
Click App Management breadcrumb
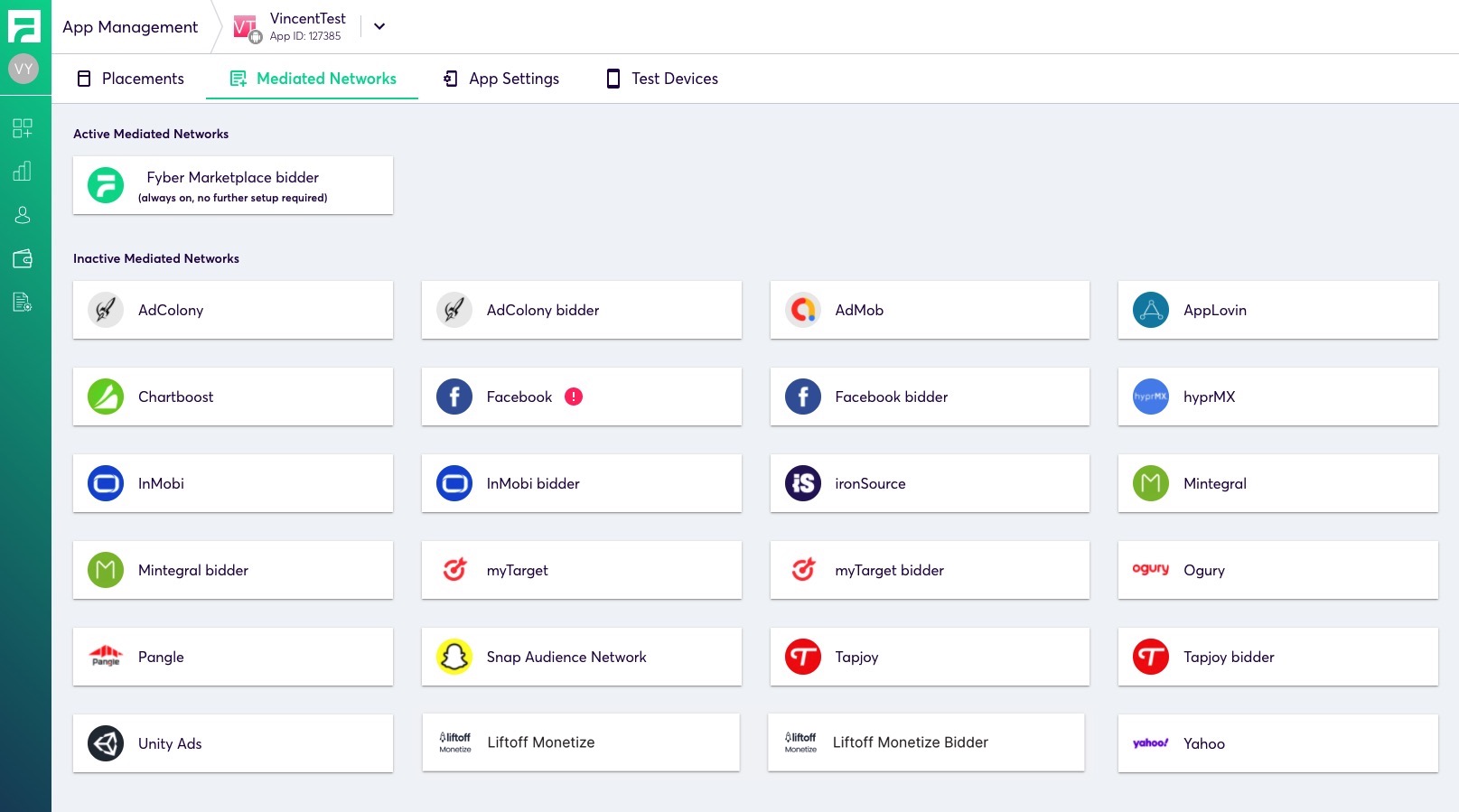coord(130,27)
